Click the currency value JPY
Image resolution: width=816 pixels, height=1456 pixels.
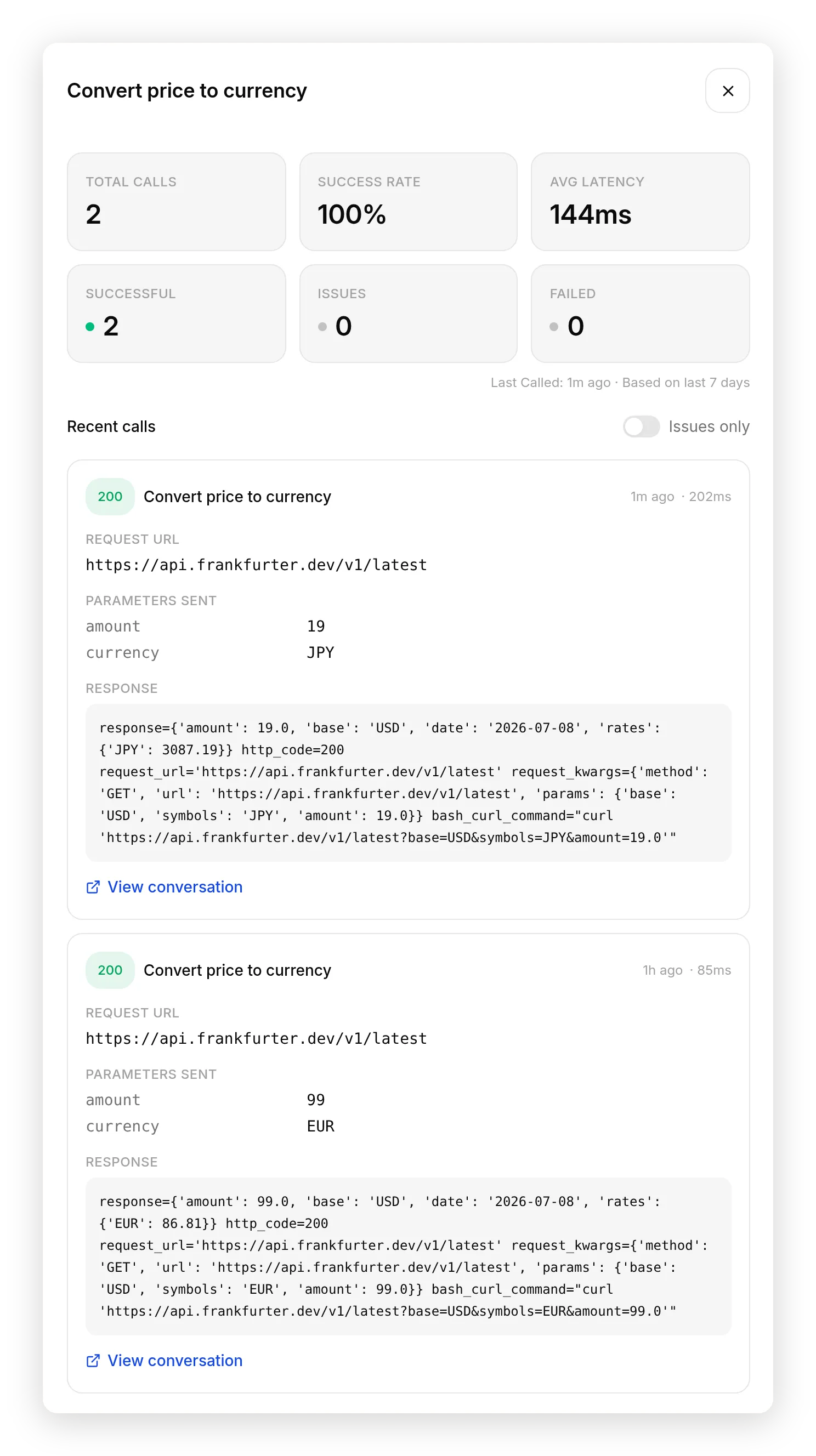point(320,653)
